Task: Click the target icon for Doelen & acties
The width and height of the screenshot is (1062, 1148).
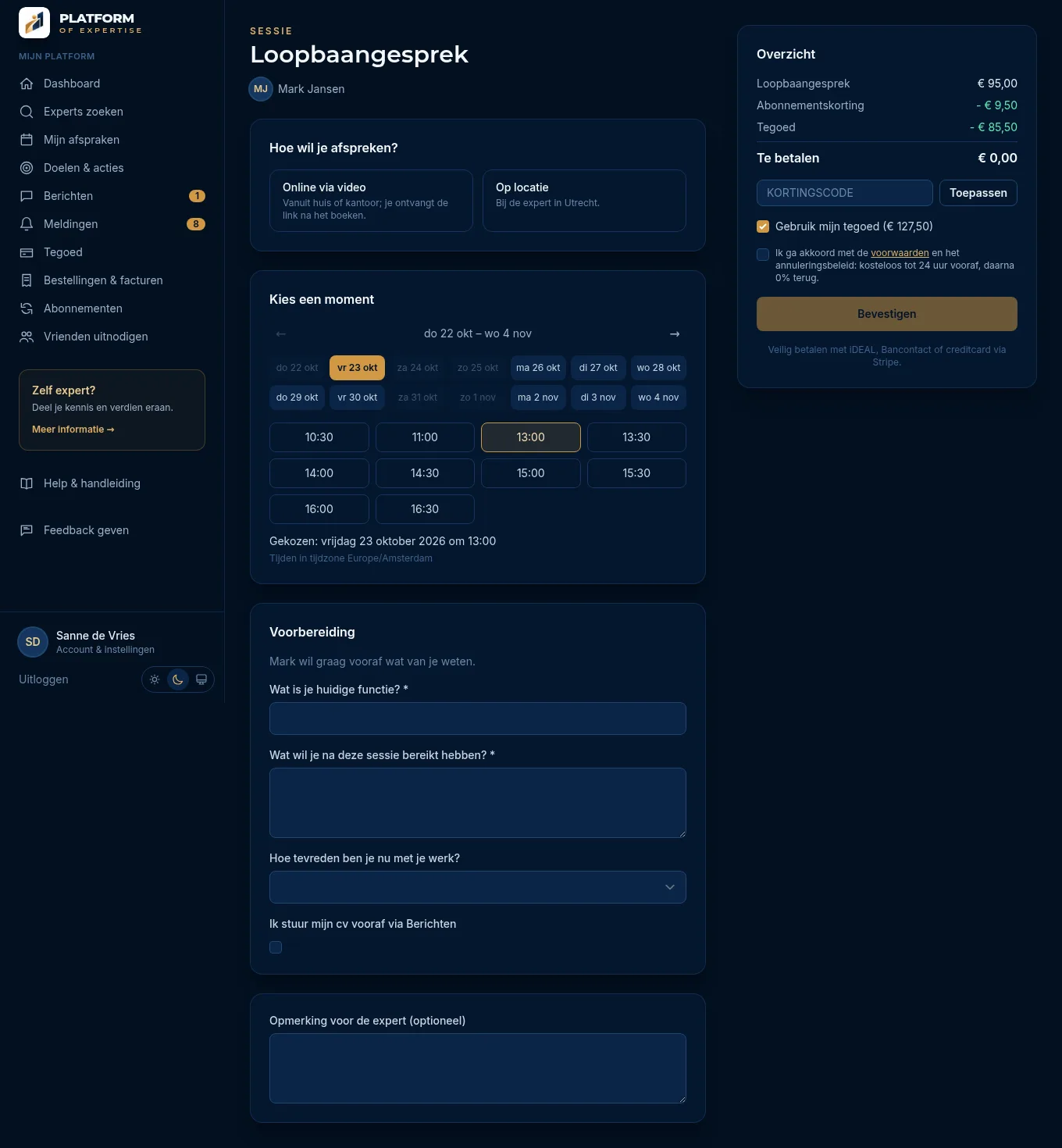Action: [x=27, y=168]
